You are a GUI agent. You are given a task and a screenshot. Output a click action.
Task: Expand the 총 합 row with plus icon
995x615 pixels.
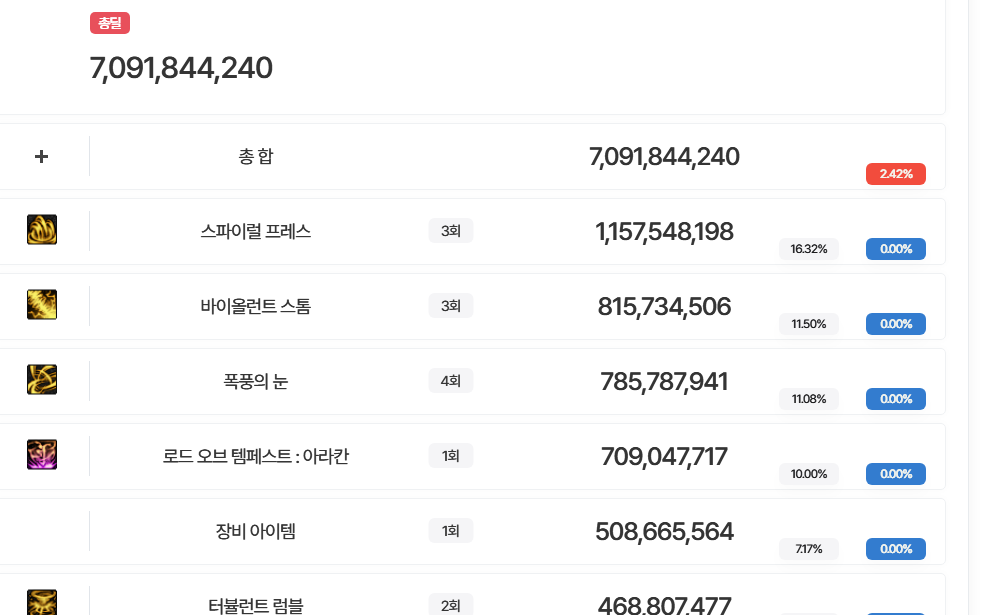[x=42, y=157]
